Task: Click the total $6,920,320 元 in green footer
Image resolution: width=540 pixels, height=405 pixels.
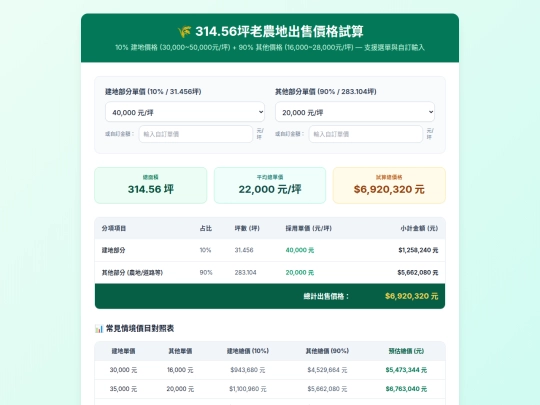Action: tap(412, 296)
